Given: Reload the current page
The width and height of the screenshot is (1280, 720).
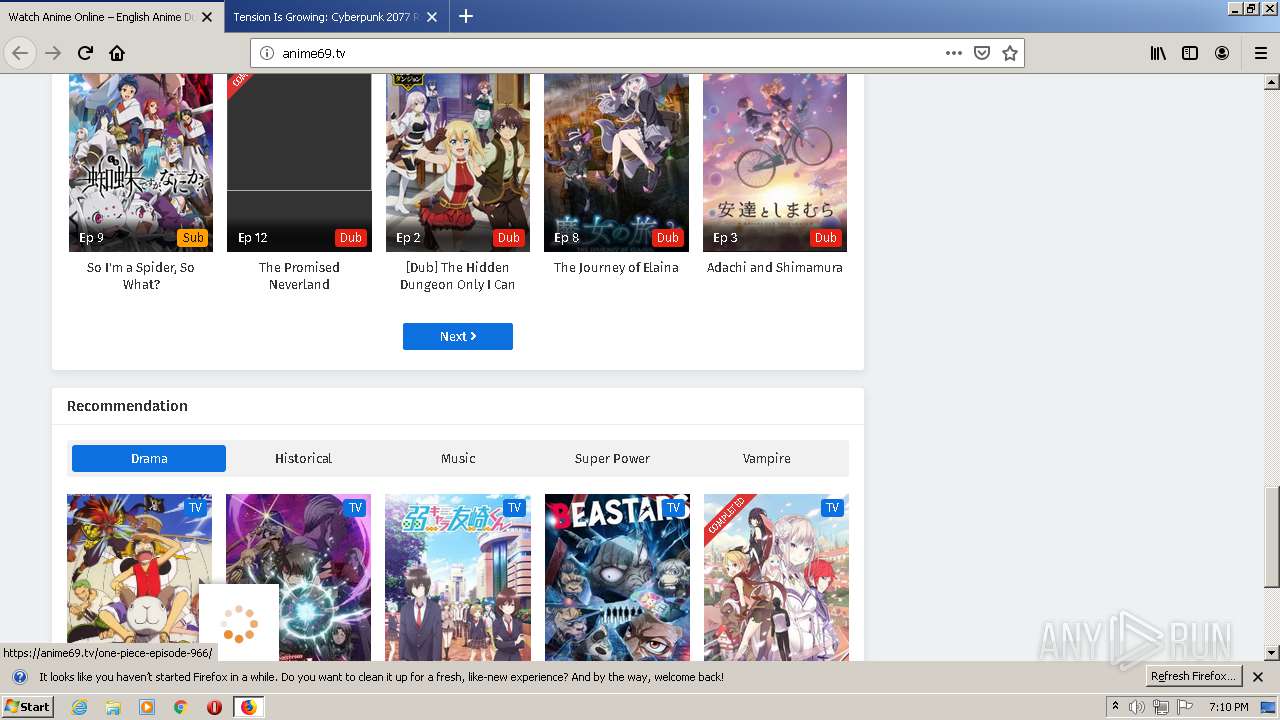Looking at the screenshot, I should point(85,53).
